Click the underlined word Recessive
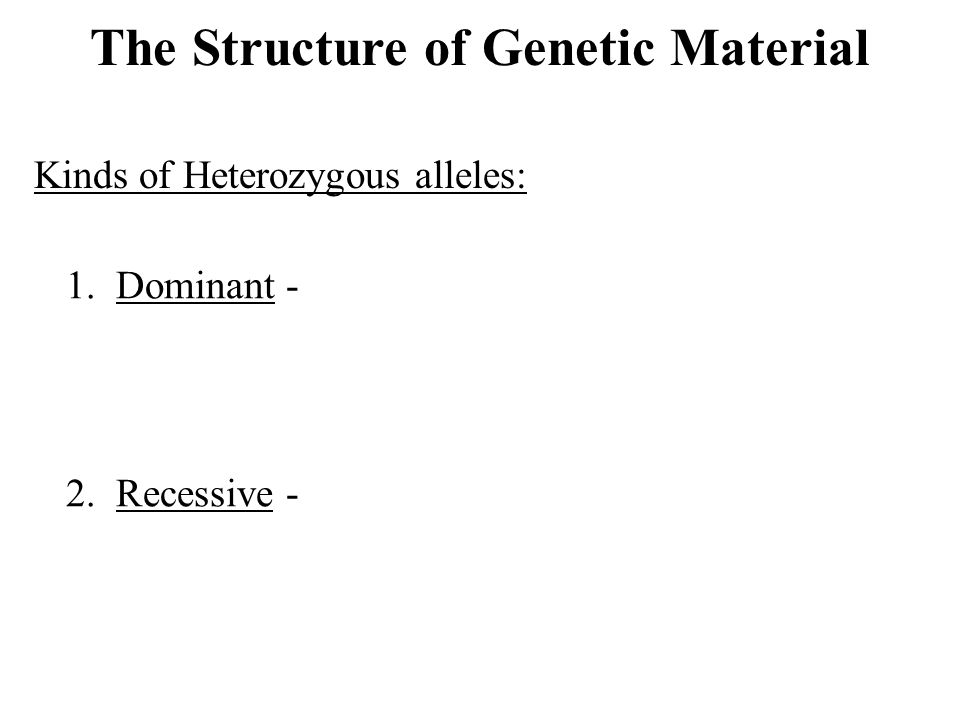Screen dimensions: 960x720 (194, 493)
